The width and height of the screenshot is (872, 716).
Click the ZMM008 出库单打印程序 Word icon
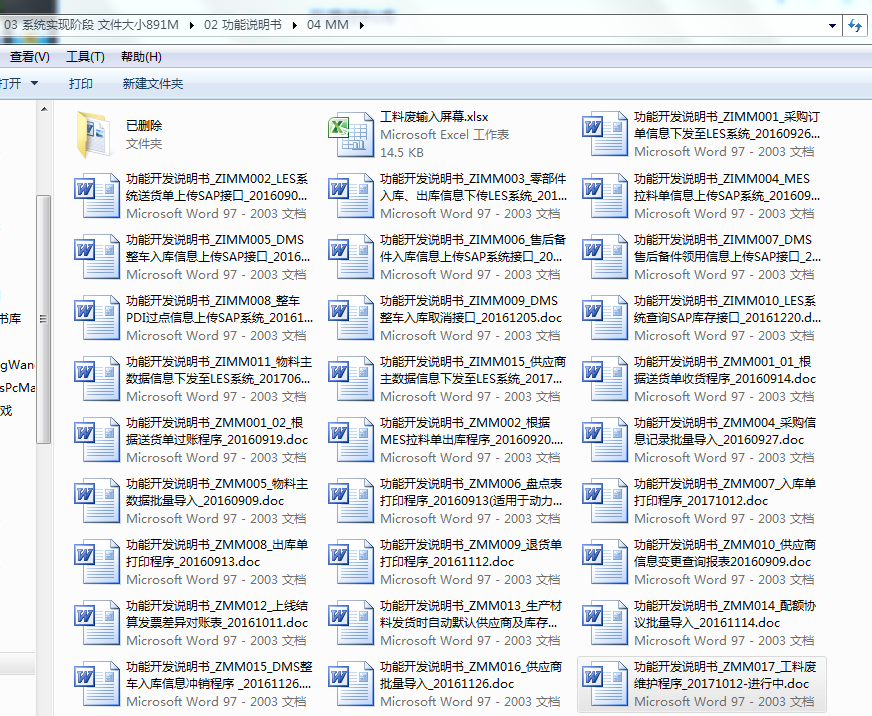point(97,562)
